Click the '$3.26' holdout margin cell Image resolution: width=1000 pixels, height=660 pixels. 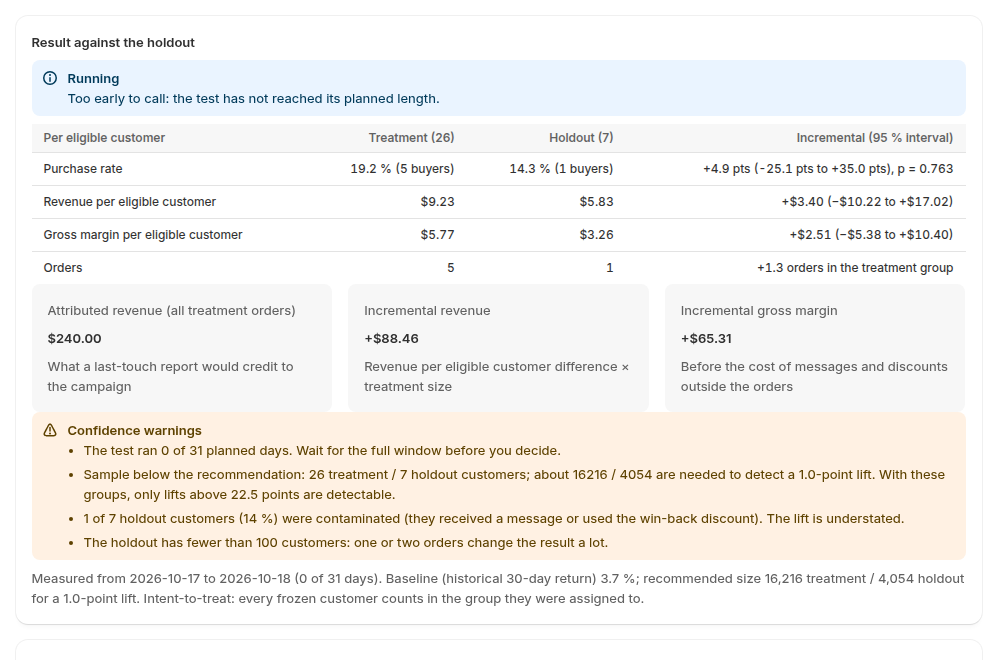point(596,235)
